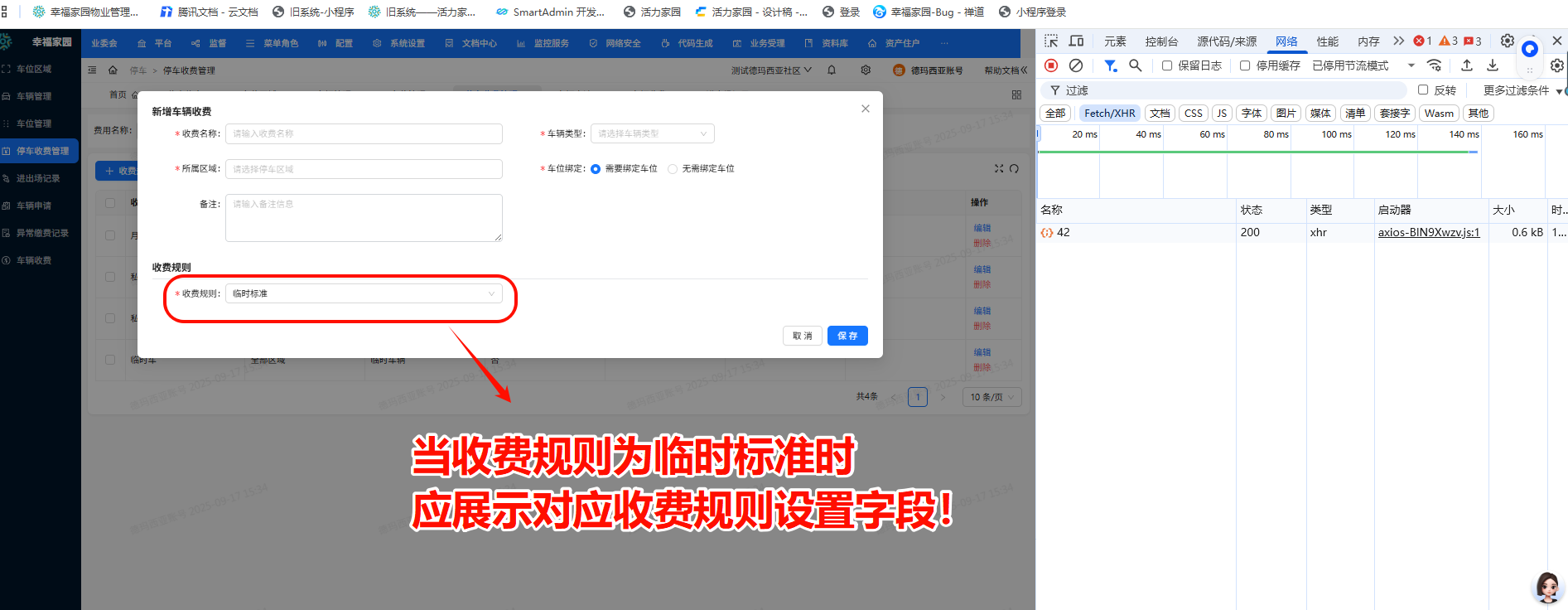Open the 小程序登录 bookmark
Image resolution: width=1568 pixels, height=610 pixels.
click(x=1032, y=12)
